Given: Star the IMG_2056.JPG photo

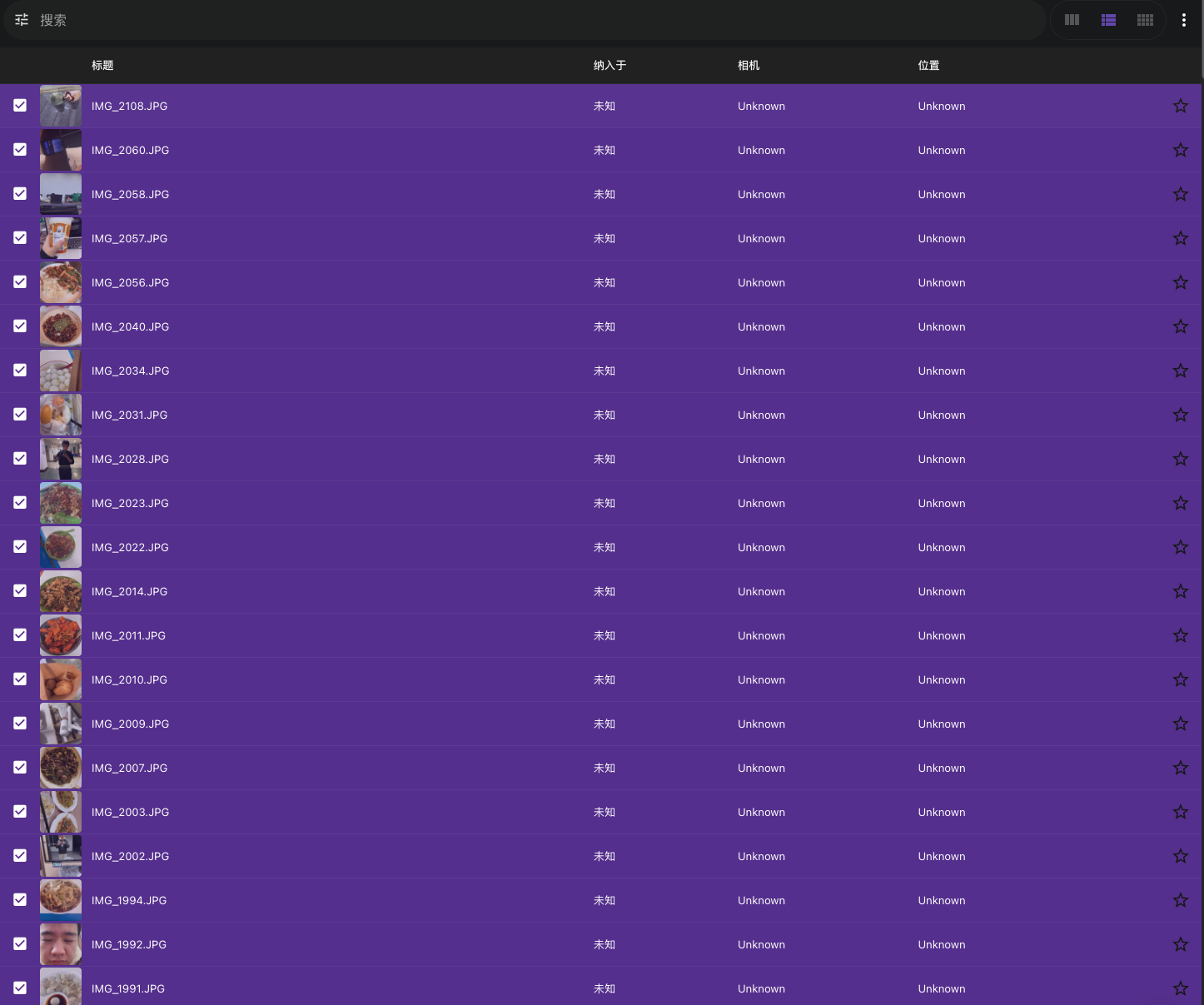Looking at the screenshot, I should [1180, 282].
